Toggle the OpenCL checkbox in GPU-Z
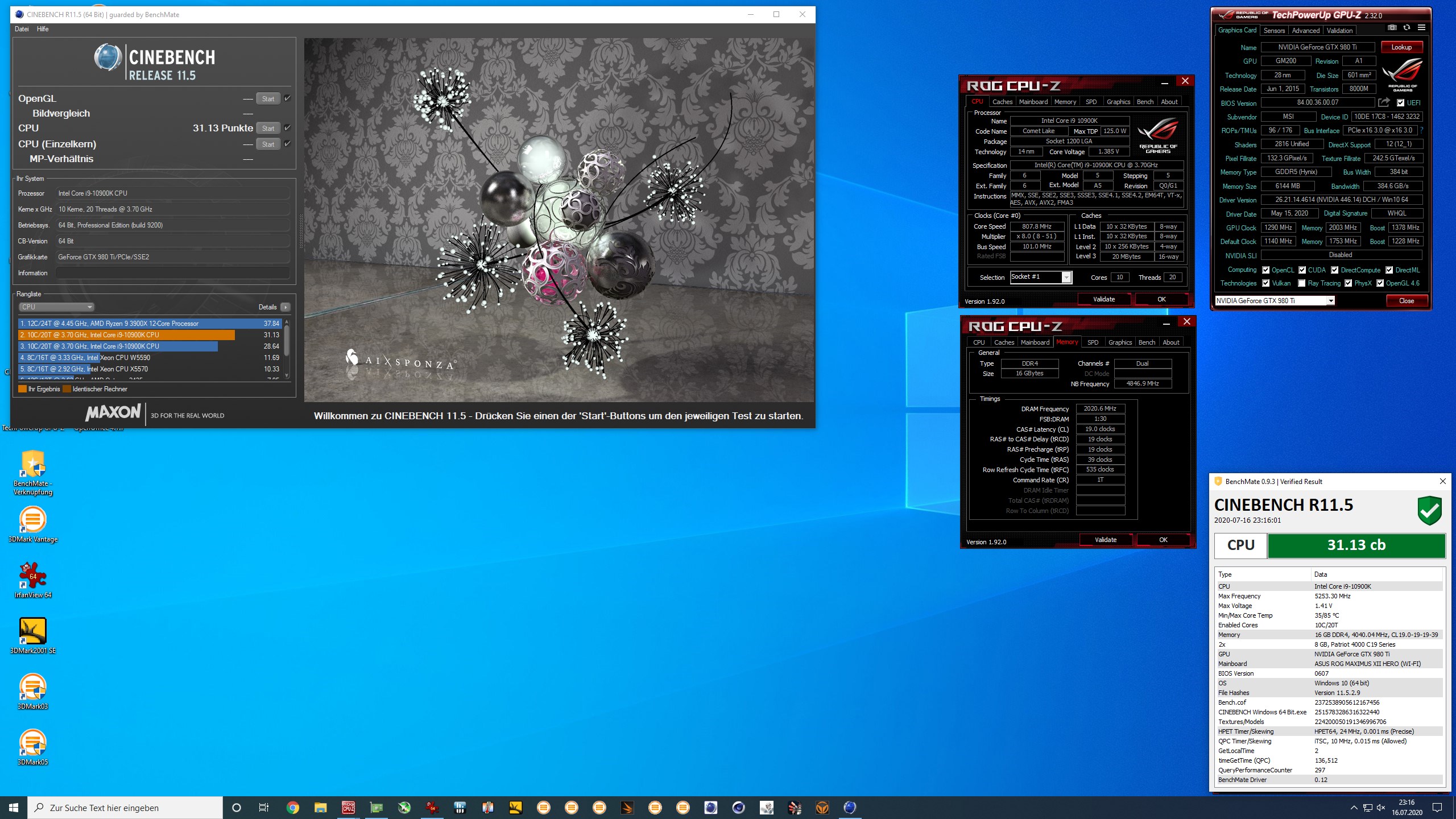The height and width of the screenshot is (819, 1456). pyautogui.click(x=1265, y=270)
